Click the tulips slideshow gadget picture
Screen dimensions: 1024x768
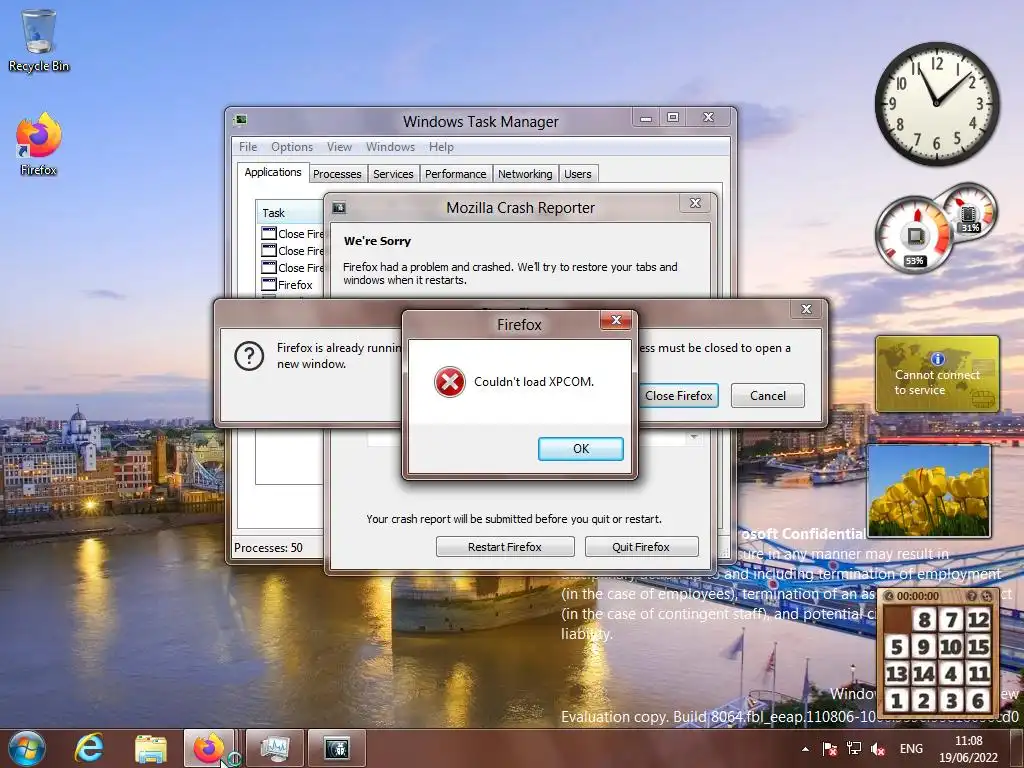(929, 491)
